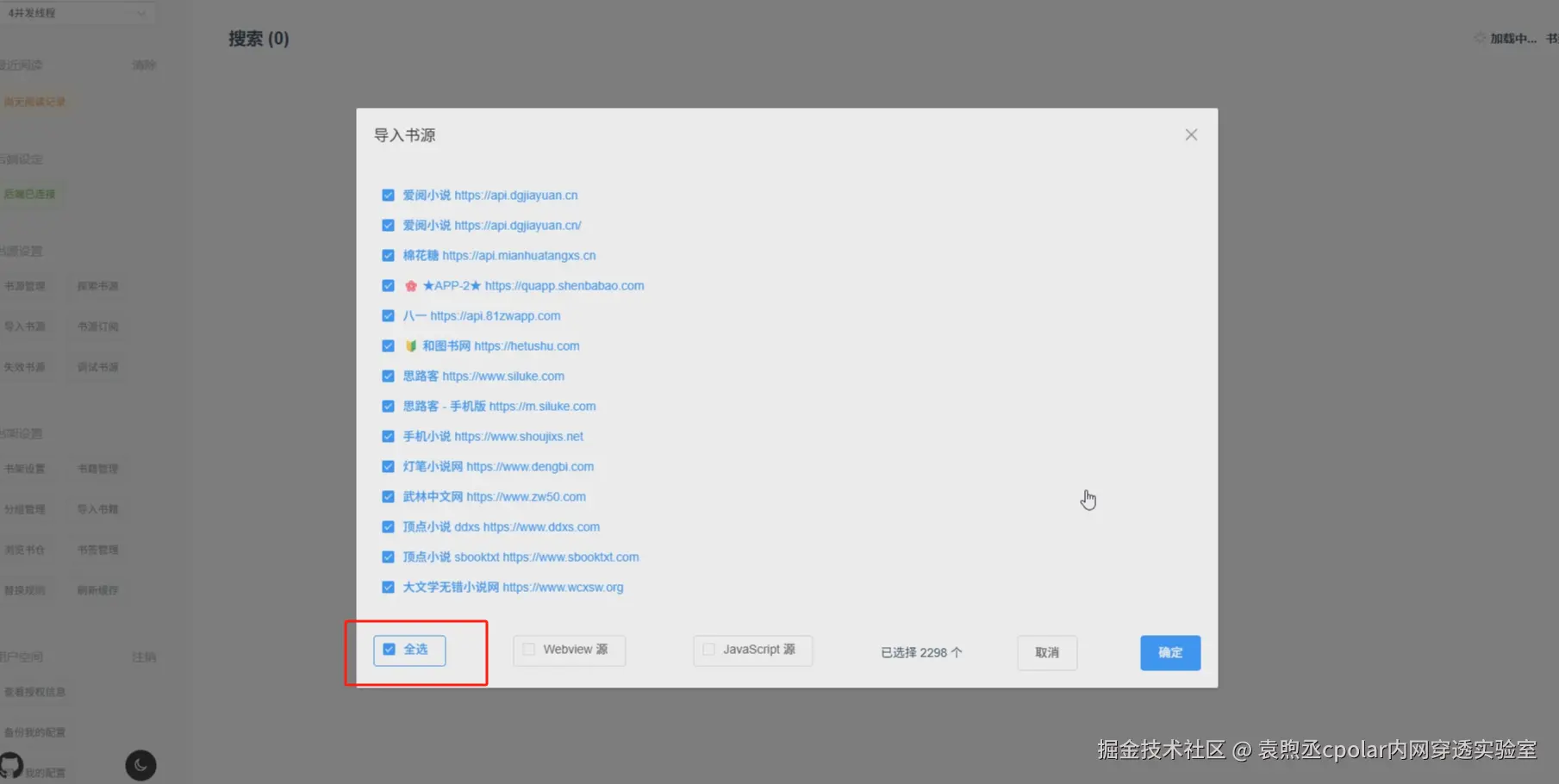This screenshot has height=784, width=1559.
Task: Click the 灯笔小说网 dengbi.com label
Action: point(498,467)
